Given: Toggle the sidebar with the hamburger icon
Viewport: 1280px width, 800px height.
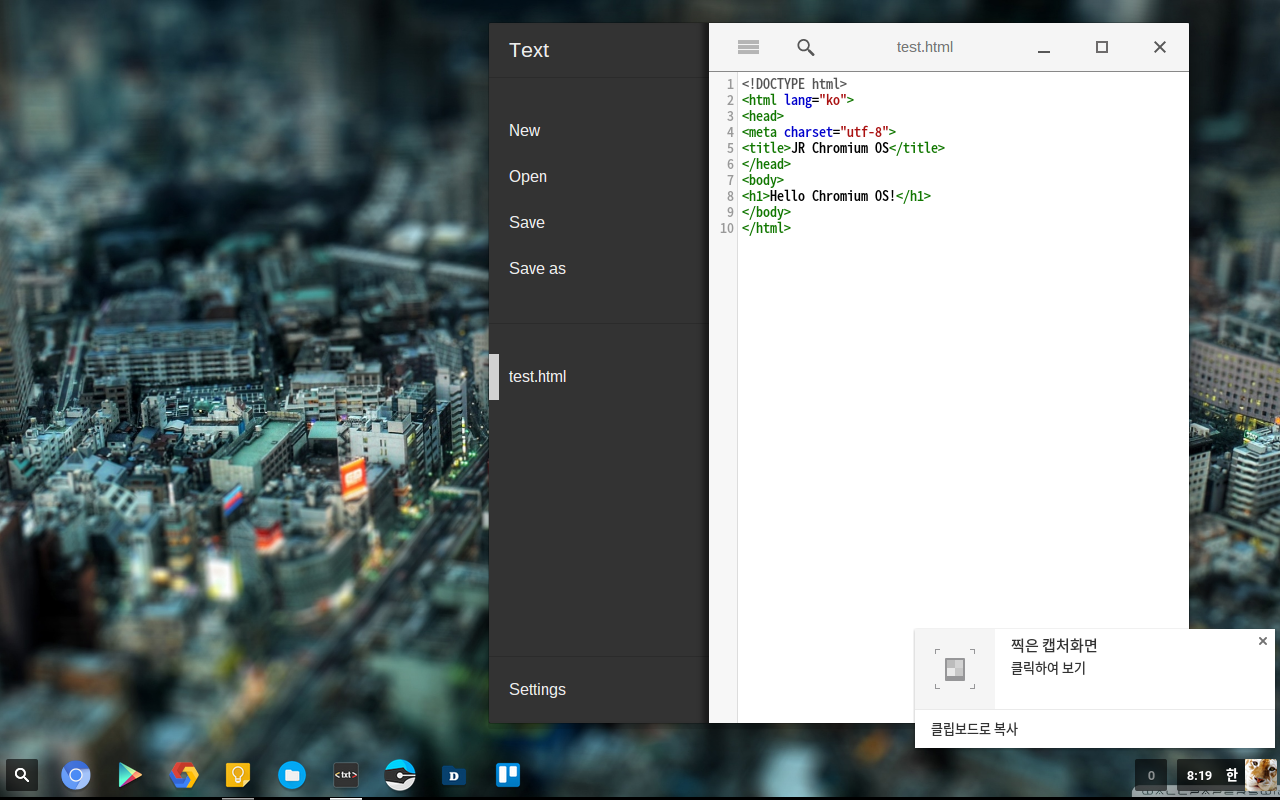Looking at the screenshot, I should pyautogui.click(x=748, y=47).
